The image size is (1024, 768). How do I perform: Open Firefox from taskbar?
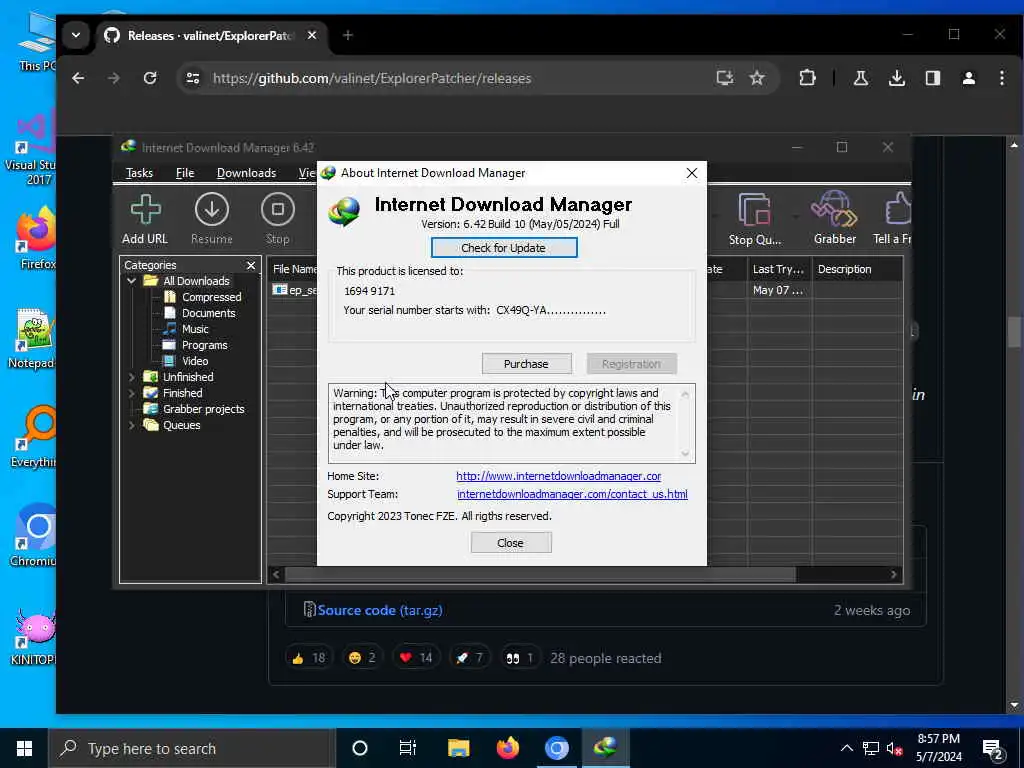click(507, 748)
